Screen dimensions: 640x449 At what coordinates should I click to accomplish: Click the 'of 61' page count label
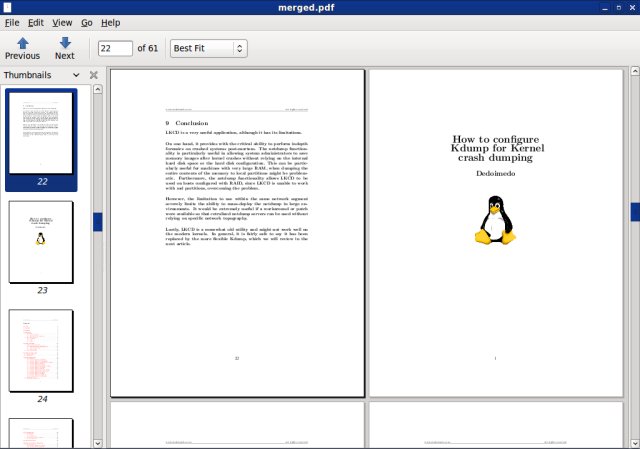(x=147, y=48)
